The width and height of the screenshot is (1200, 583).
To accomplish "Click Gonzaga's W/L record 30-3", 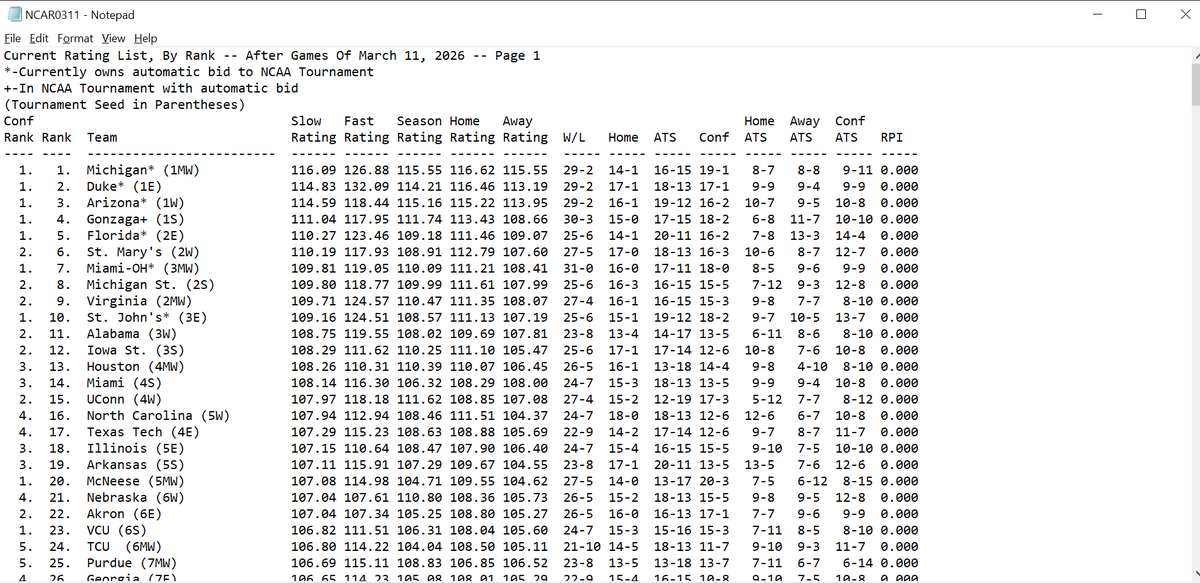I will pos(578,219).
